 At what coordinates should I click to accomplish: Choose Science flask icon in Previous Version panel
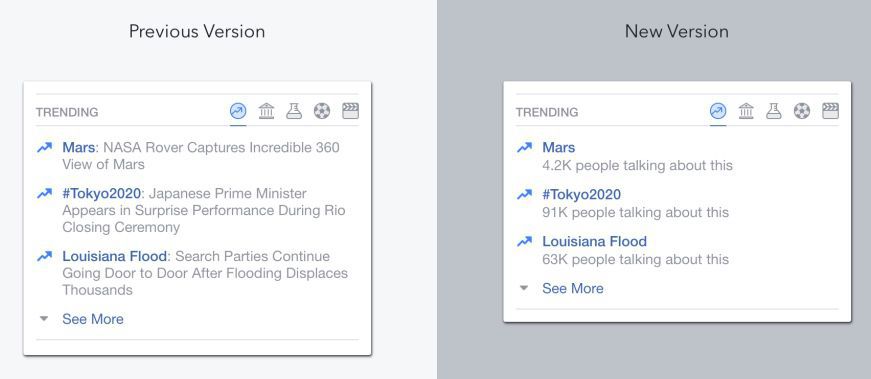click(x=294, y=111)
